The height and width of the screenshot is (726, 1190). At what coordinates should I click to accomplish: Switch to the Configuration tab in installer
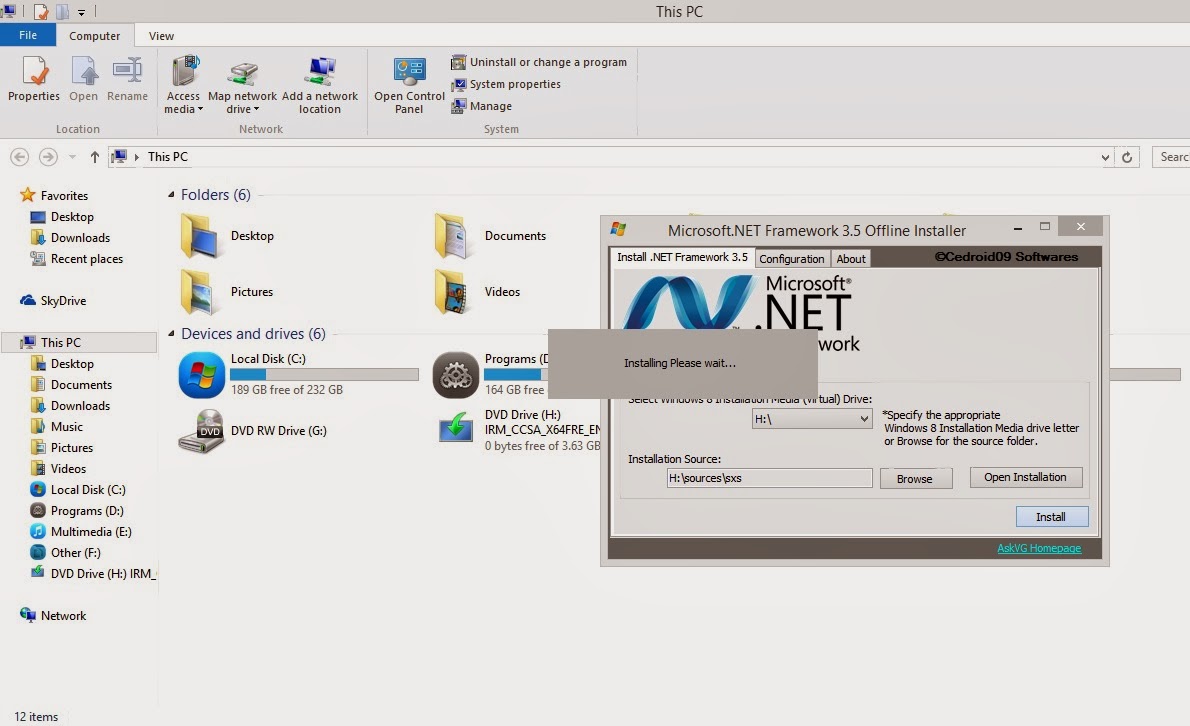792,259
